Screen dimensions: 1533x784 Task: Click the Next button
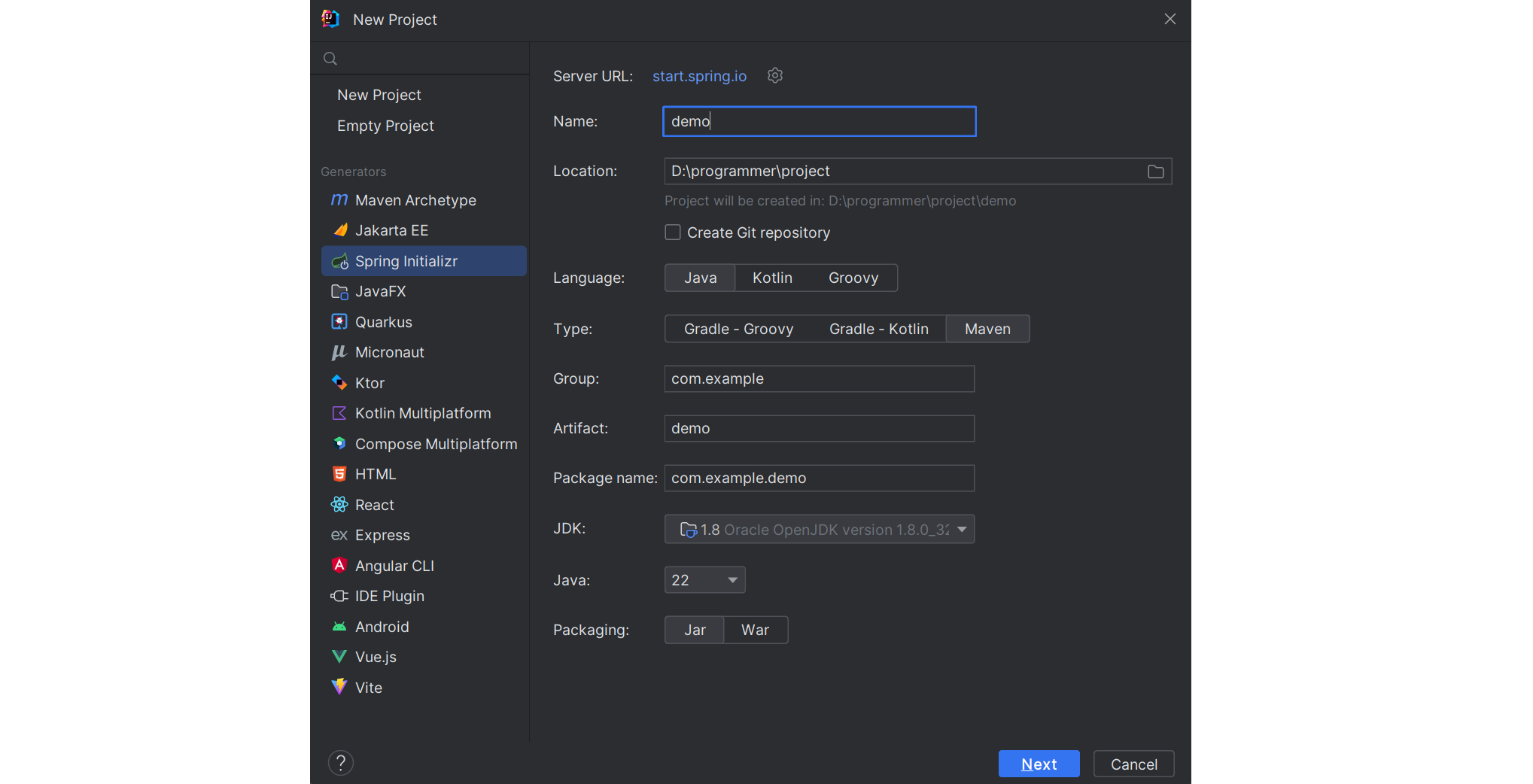pos(1039,764)
